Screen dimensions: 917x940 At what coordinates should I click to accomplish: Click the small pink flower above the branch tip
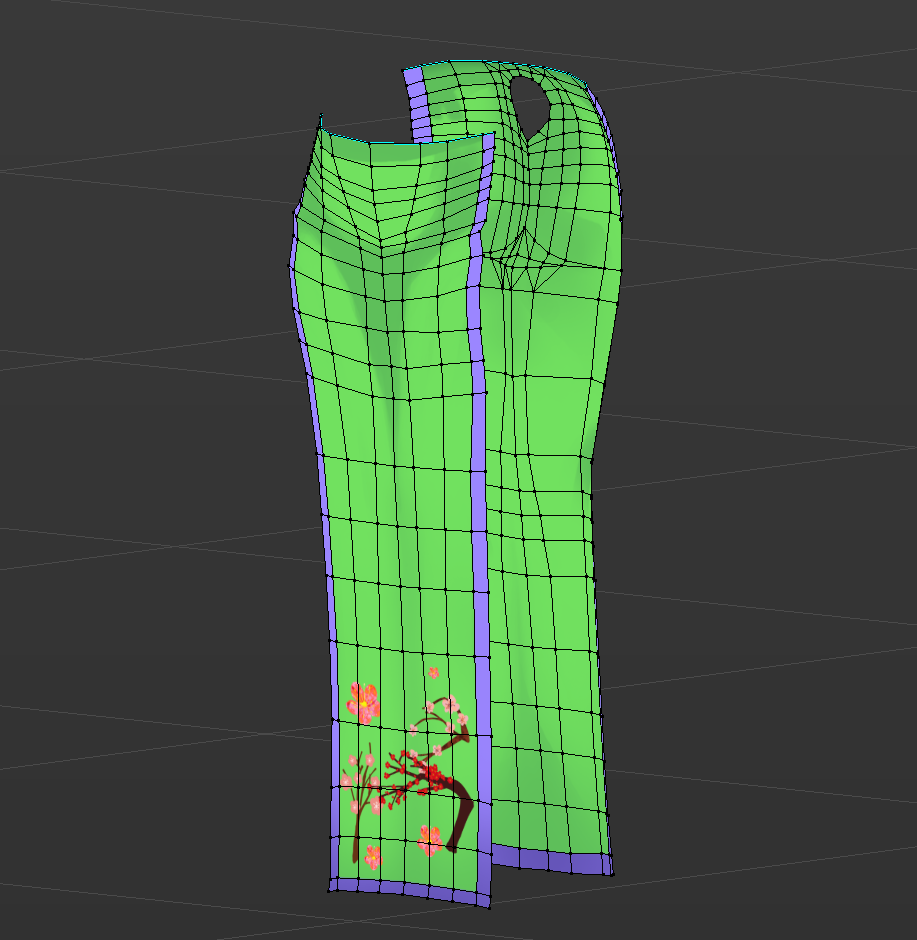(433, 673)
